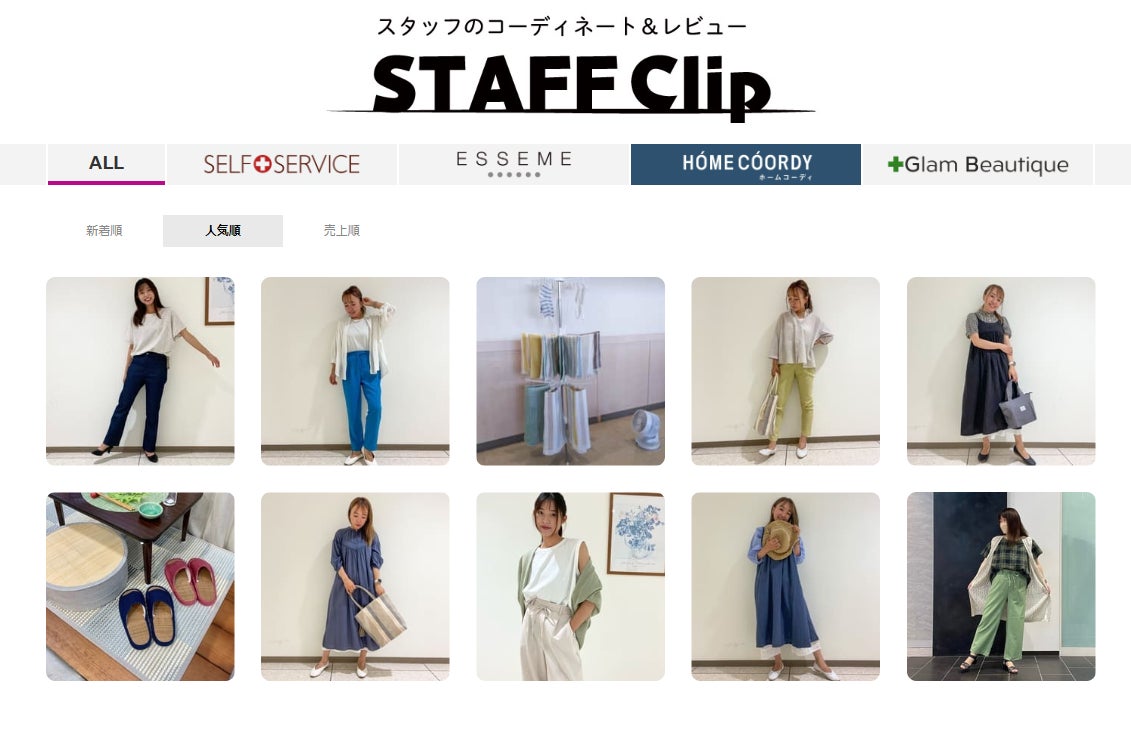Open navy jeans outfit thumbnail
This screenshot has width=1131, height=731.
click(140, 371)
